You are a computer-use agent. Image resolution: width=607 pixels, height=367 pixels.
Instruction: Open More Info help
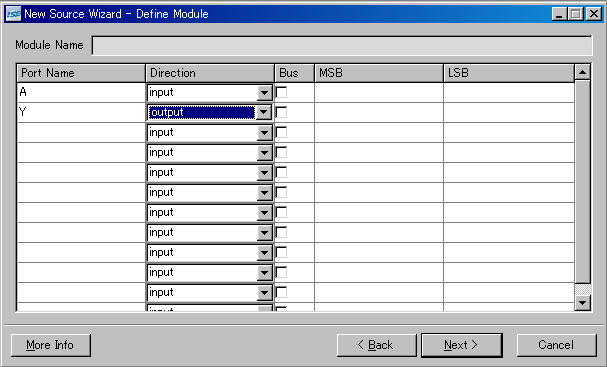tap(51, 345)
